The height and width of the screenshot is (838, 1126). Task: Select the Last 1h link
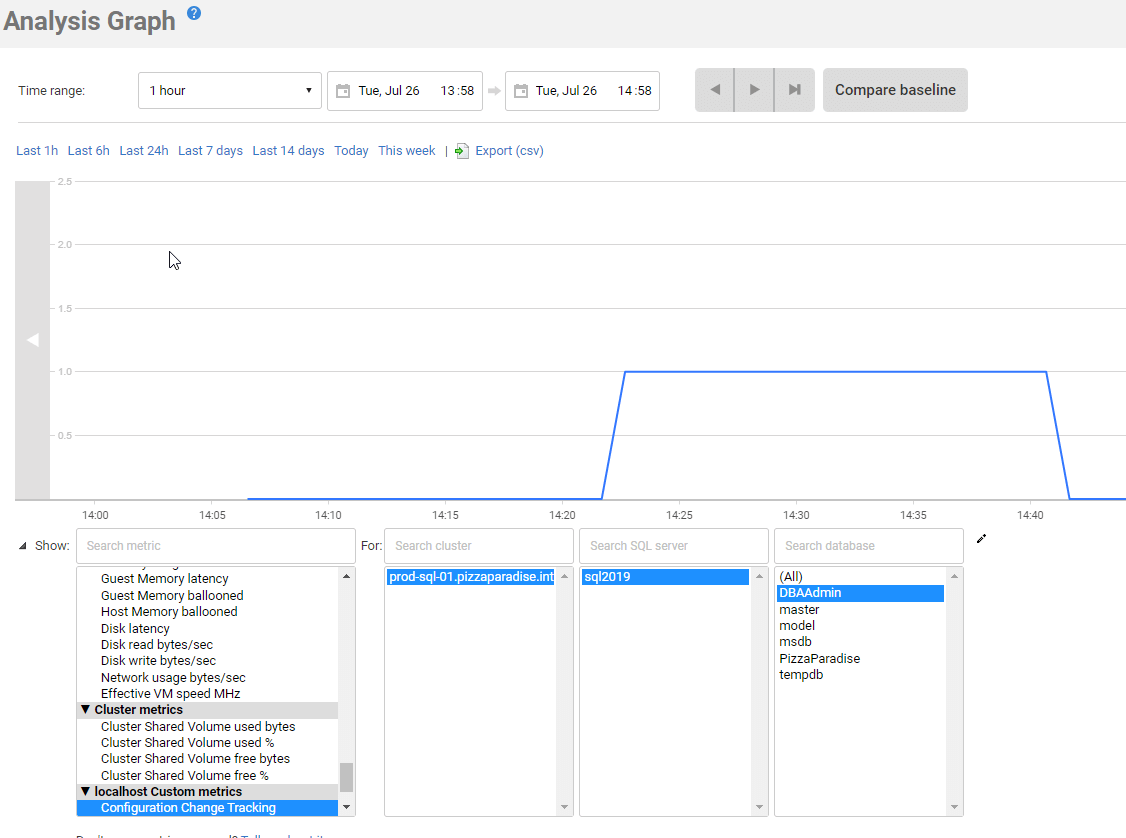(x=37, y=151)
